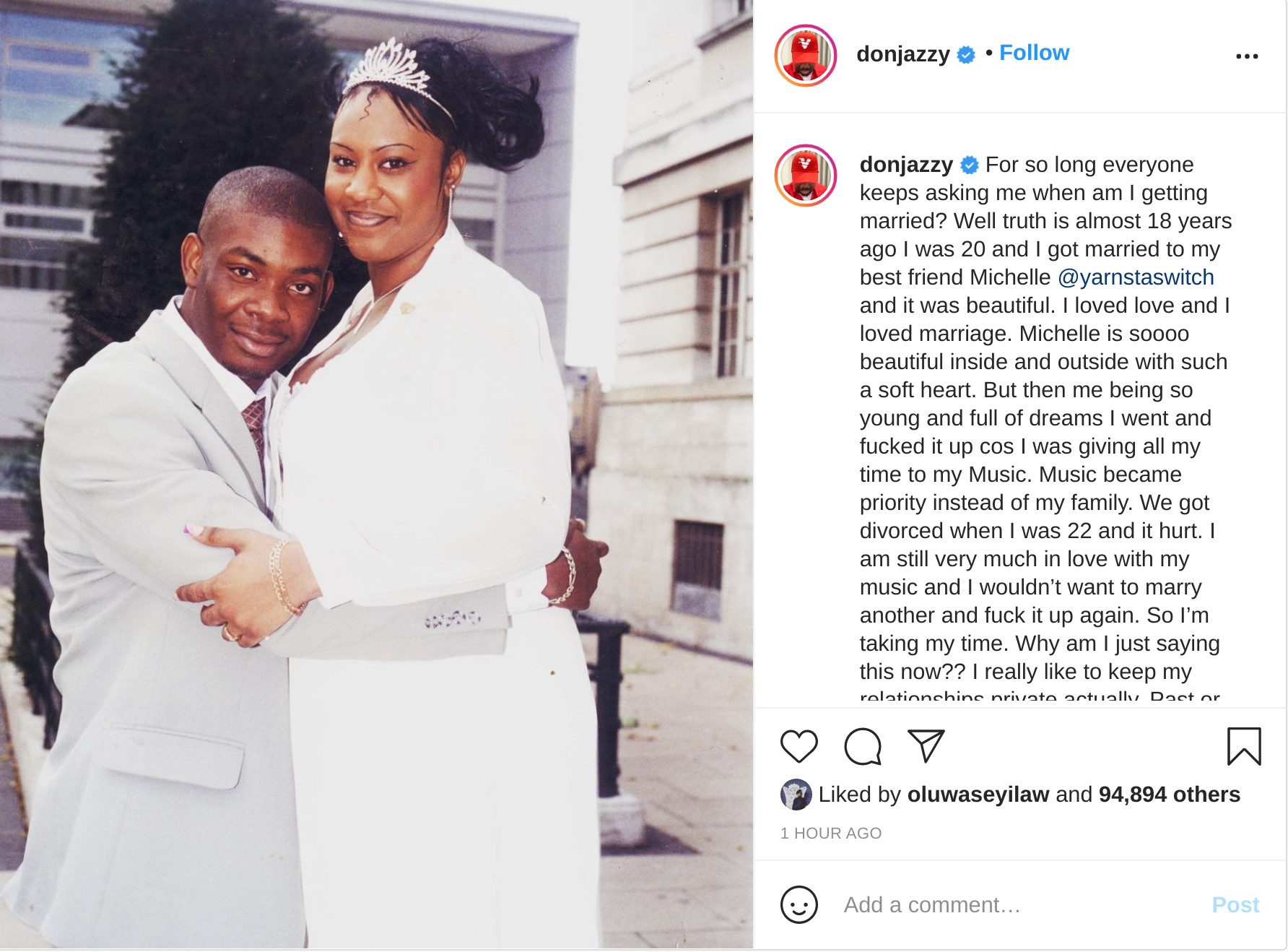Click the donjazzy avatar beside the caption
This screenshot has height=952, width=1288.
(805, 176)
